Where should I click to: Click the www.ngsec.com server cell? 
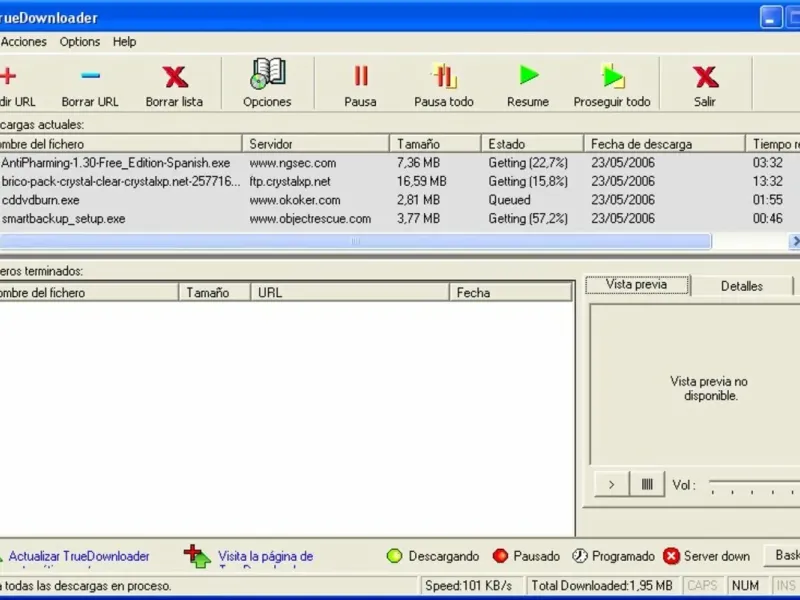293,163
